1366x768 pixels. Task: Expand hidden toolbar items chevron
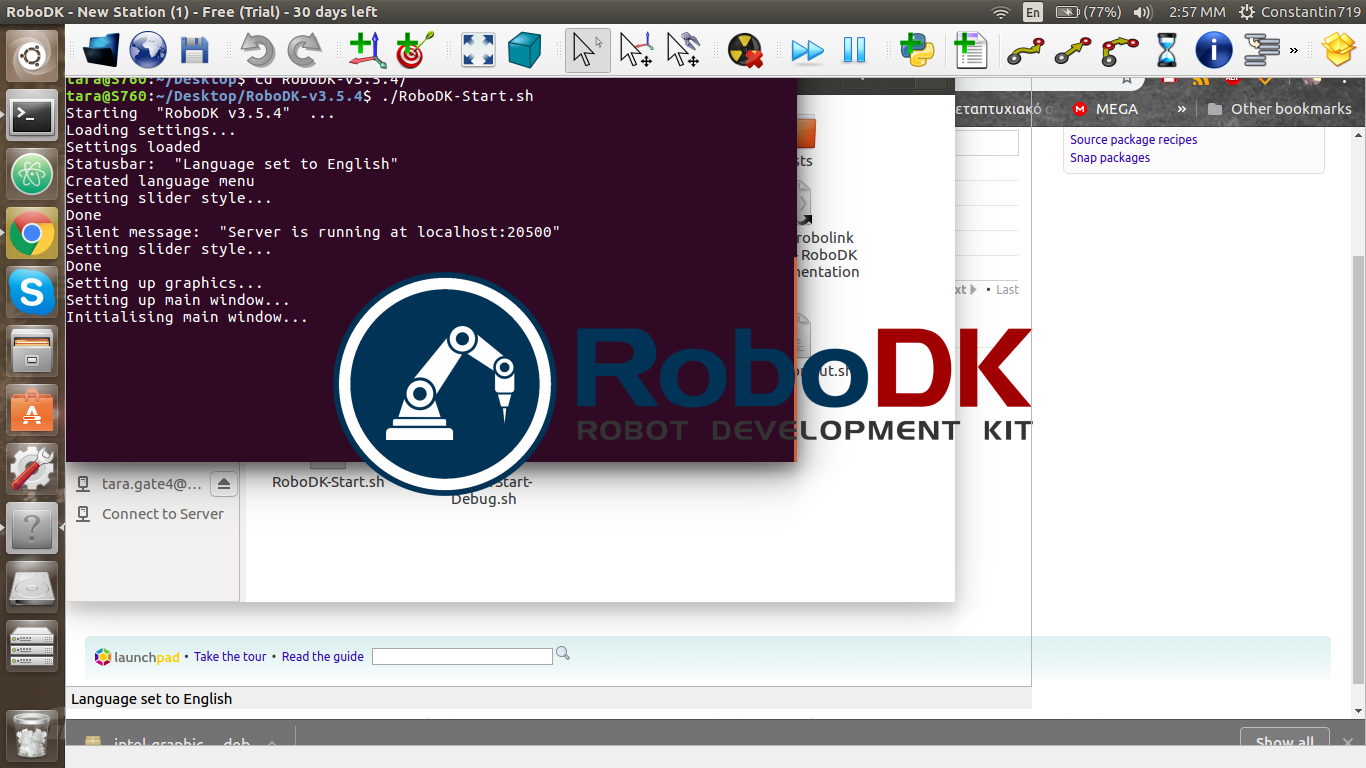point(1294,49)
